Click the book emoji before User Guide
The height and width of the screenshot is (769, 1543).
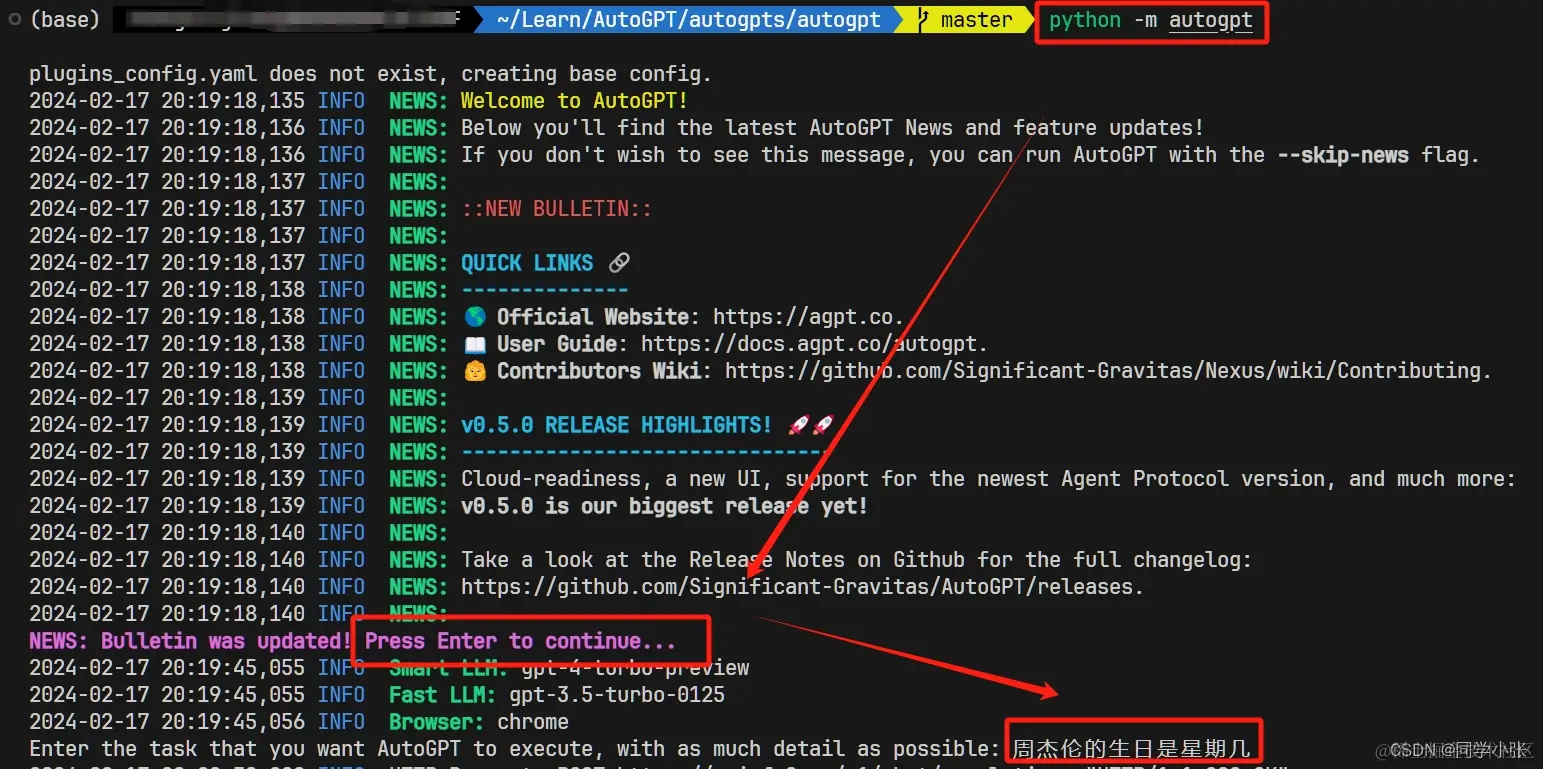pyautogui.click(x=474, y=344)
